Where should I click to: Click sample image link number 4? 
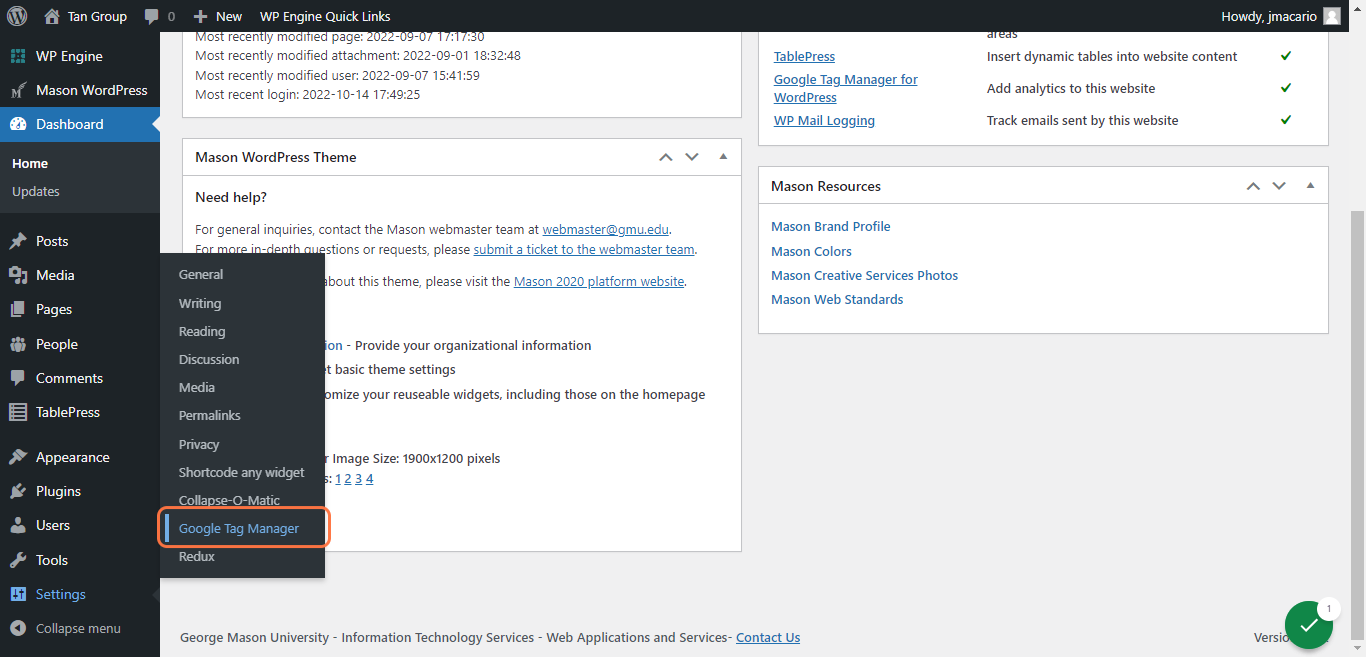(x=369, y=479)
